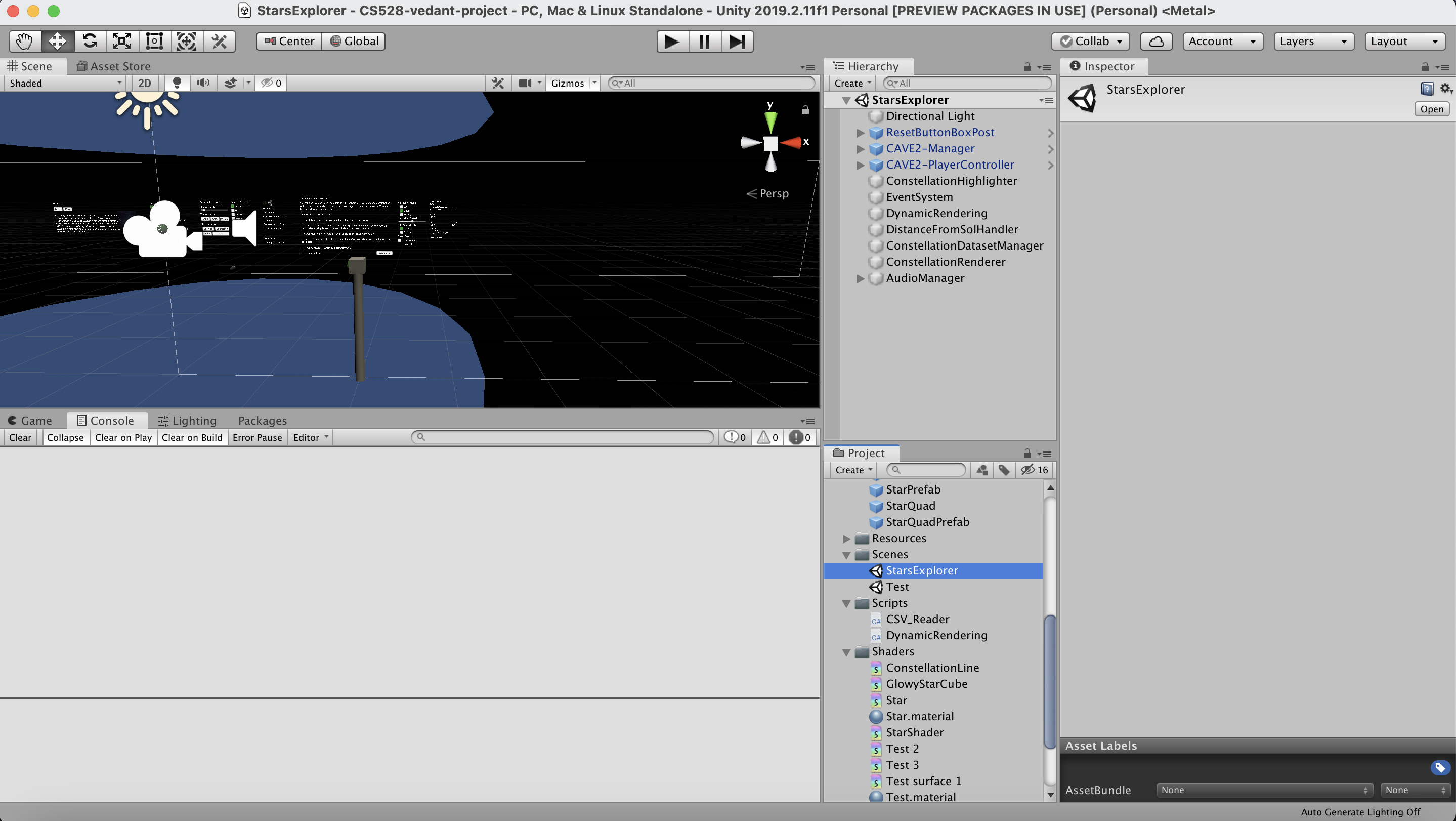
Task: Toggle Error Pause in console
Action: point(257,438)
